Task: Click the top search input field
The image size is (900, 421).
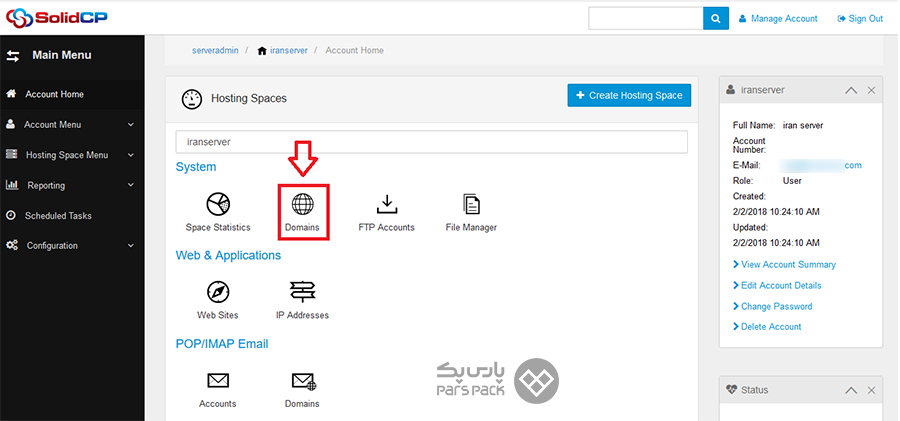Action: (x=645, y=18)
